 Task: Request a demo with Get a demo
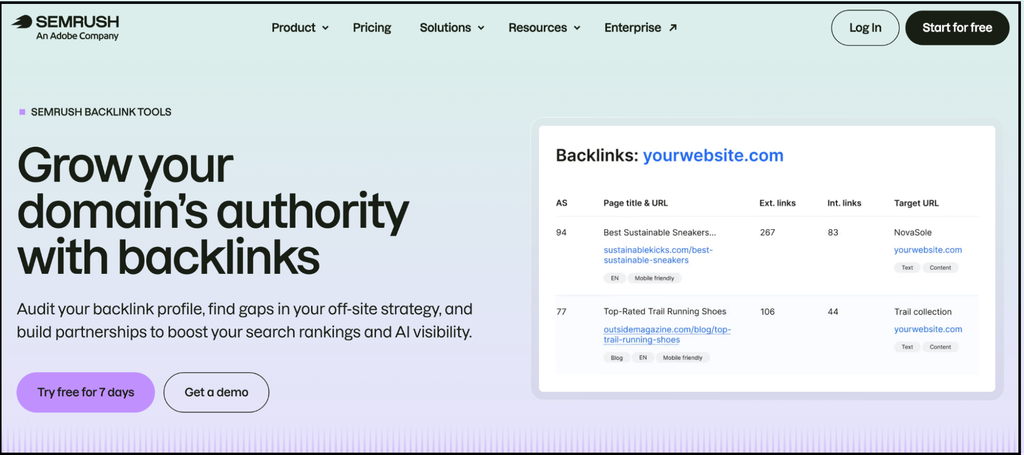click(x=216, y=392)
